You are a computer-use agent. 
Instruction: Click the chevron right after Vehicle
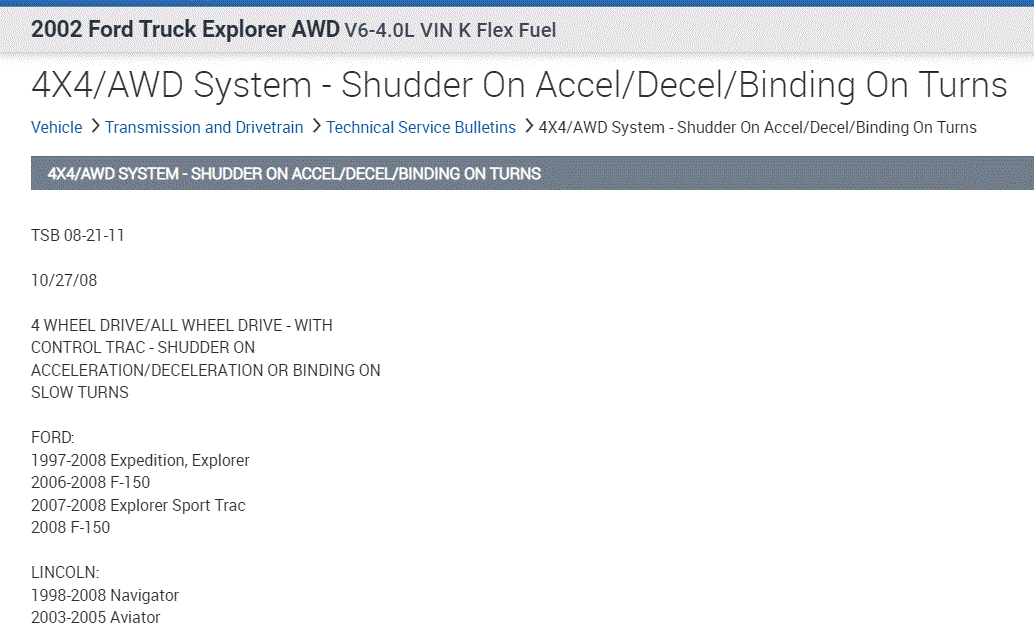point(95,127)
